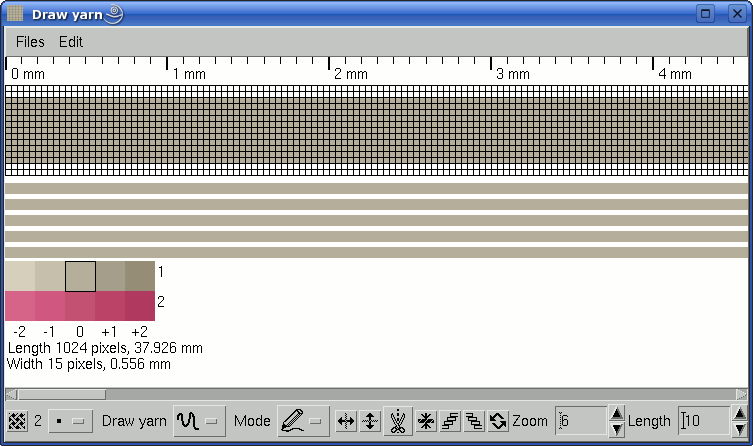Screen dimensions: 753x446
Task: Click the asterisk star icon
Action: pos(426,421)
